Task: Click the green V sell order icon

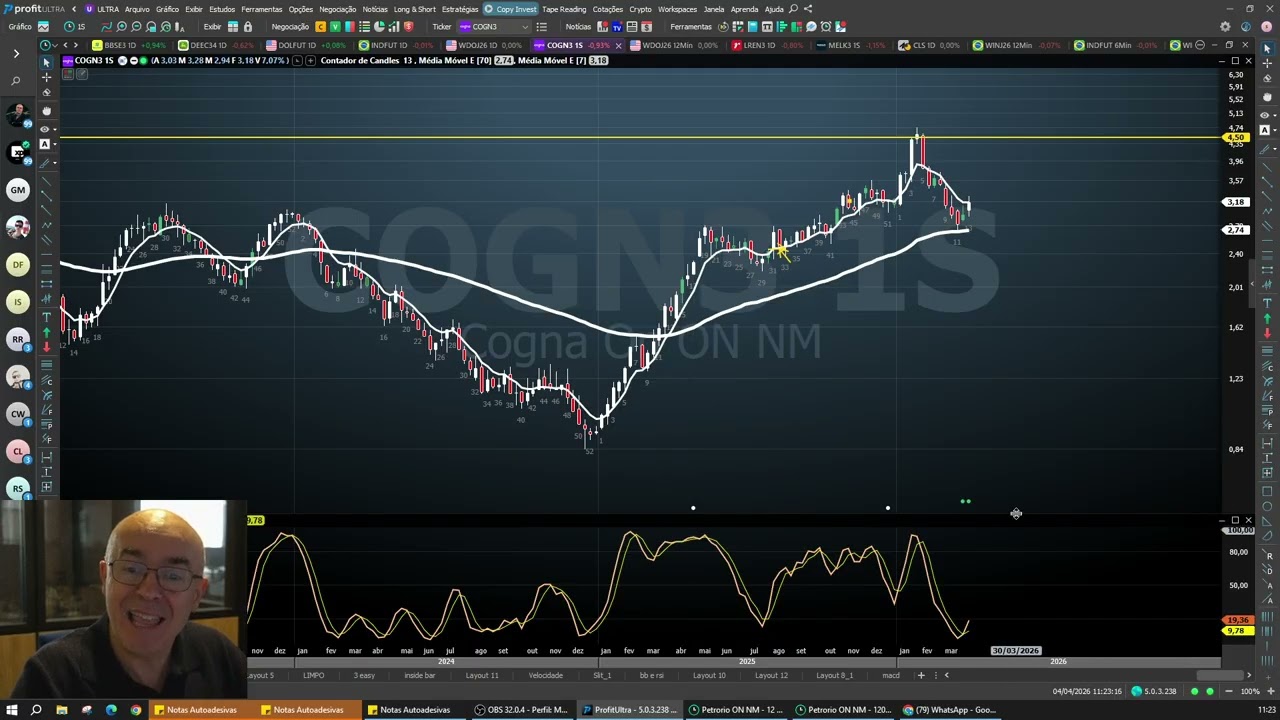Action: 335,27
